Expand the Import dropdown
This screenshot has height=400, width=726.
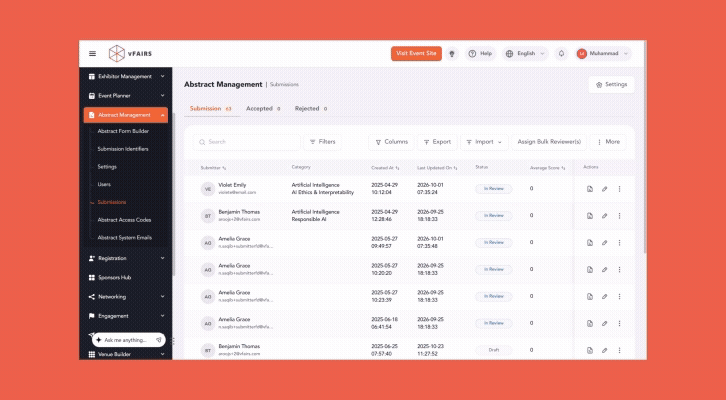[484, 142]
